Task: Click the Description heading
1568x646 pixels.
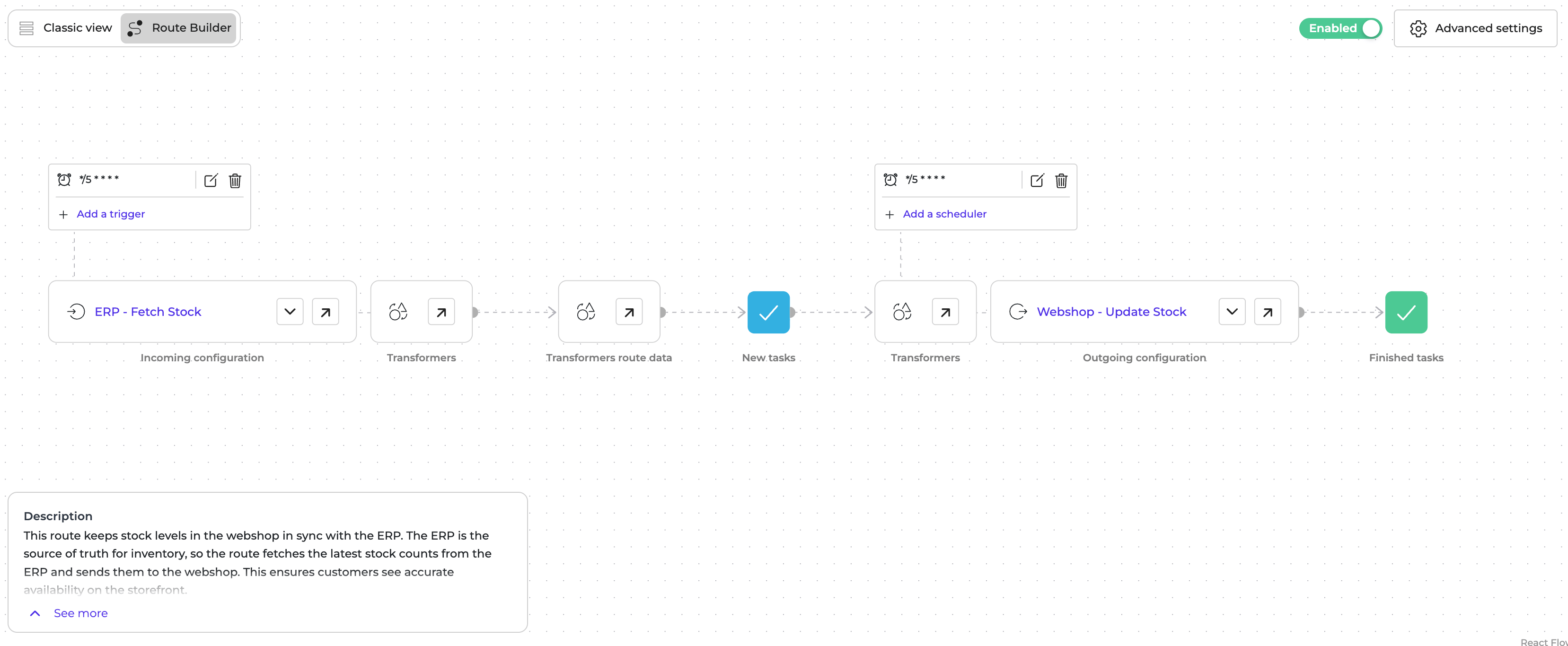Action: pos(58,516)
